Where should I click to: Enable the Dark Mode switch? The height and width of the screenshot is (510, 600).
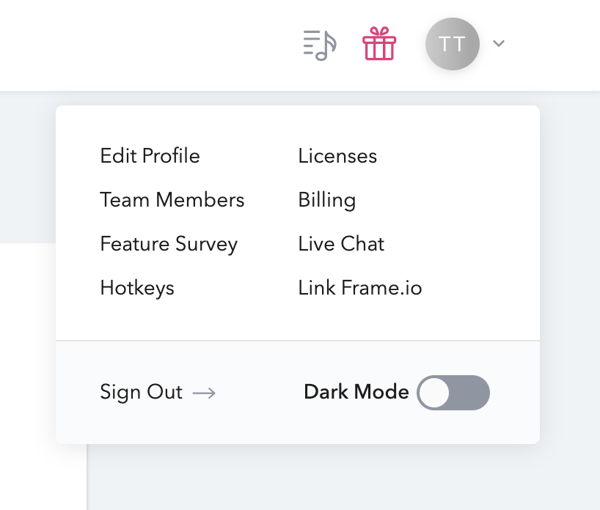pyautogui.click(x=453, y=393)
